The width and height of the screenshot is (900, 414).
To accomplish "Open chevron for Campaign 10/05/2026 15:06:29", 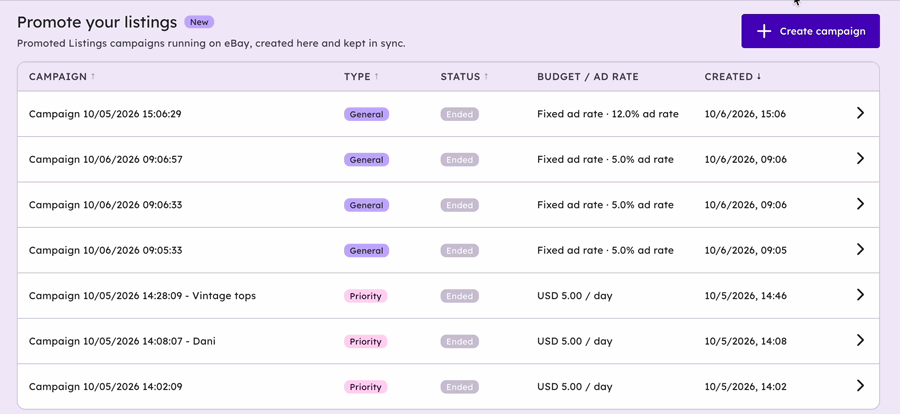I will (x=860, y=113).
